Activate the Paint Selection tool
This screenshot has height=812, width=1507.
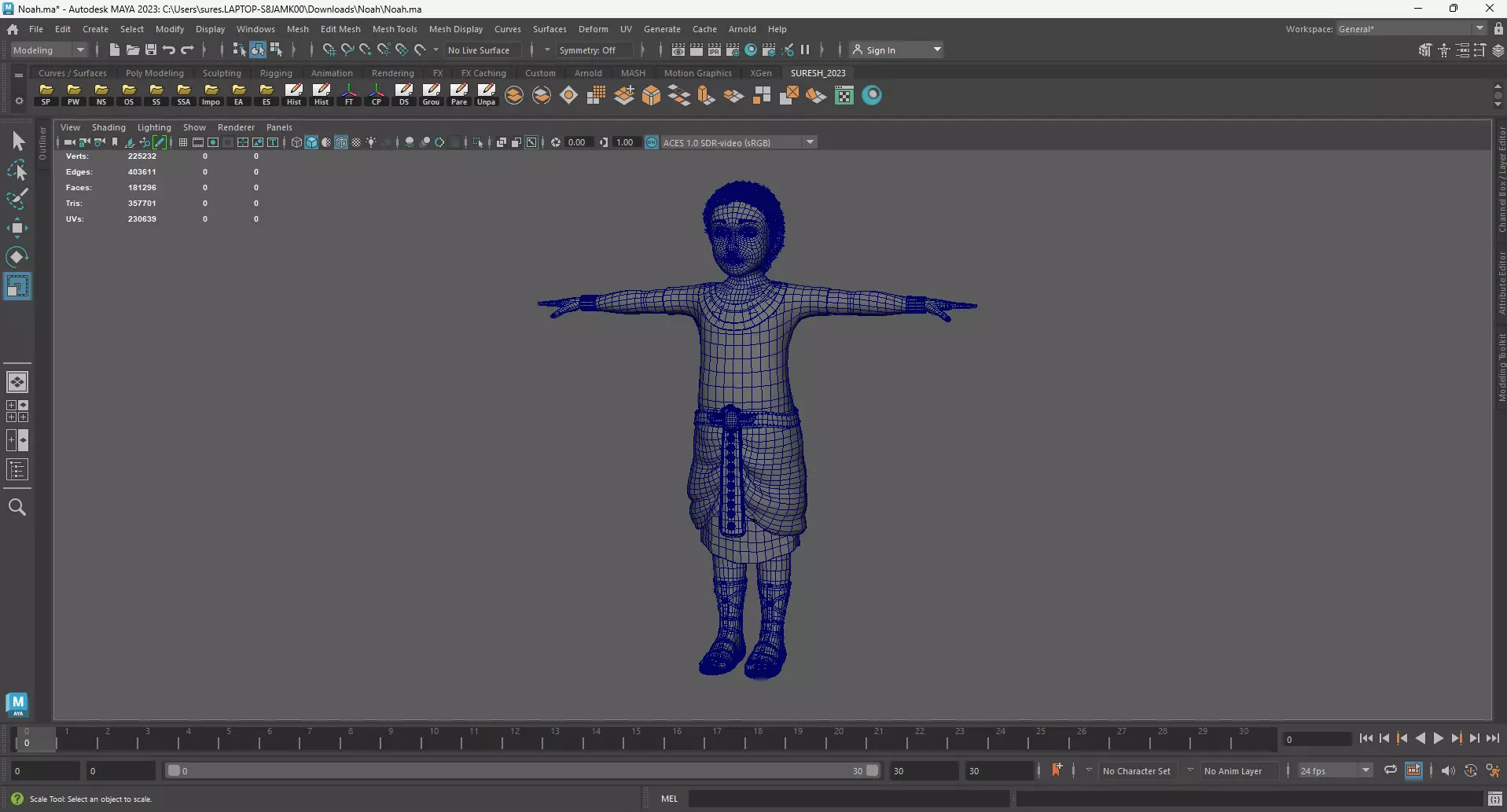click(x=17, y=199)
